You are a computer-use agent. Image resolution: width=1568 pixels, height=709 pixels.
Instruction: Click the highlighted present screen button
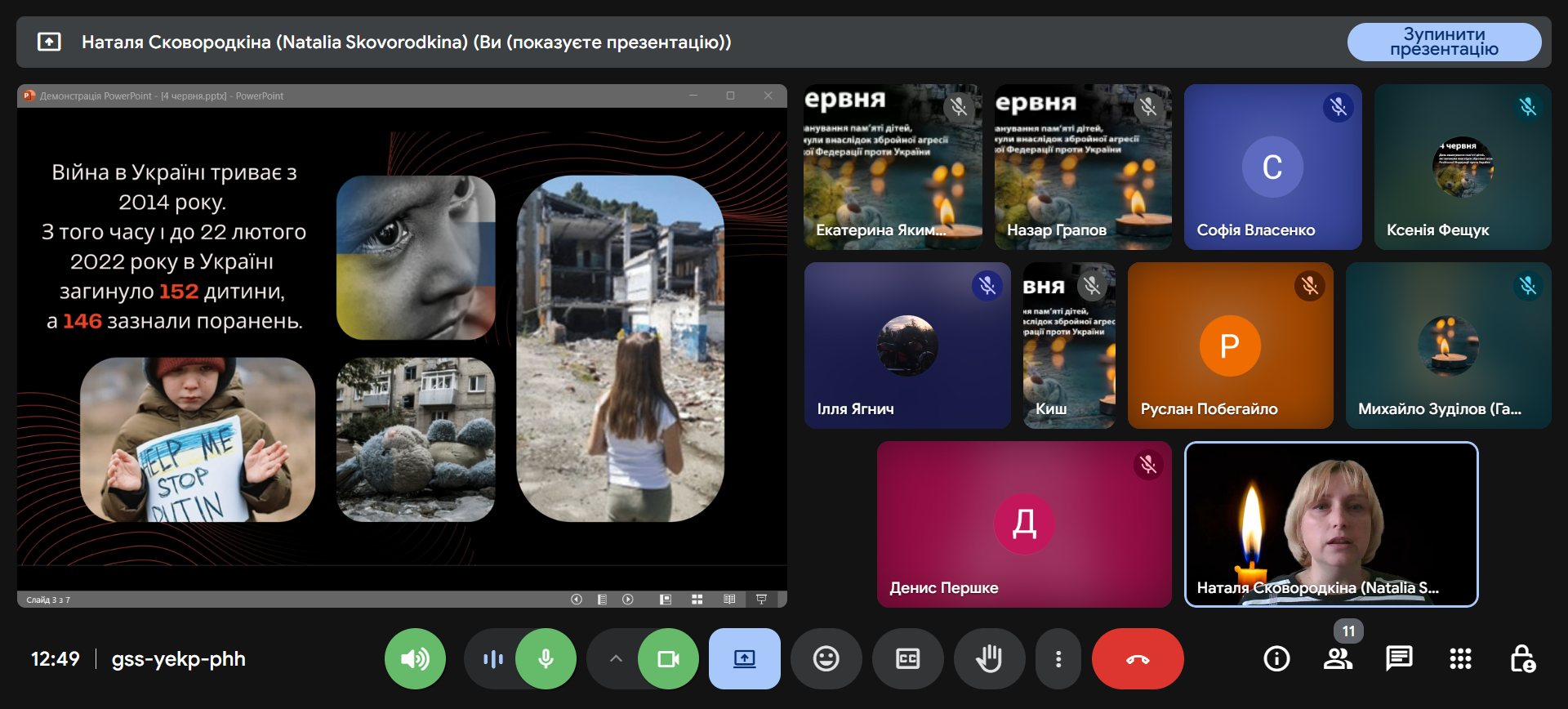click(744, 658)
